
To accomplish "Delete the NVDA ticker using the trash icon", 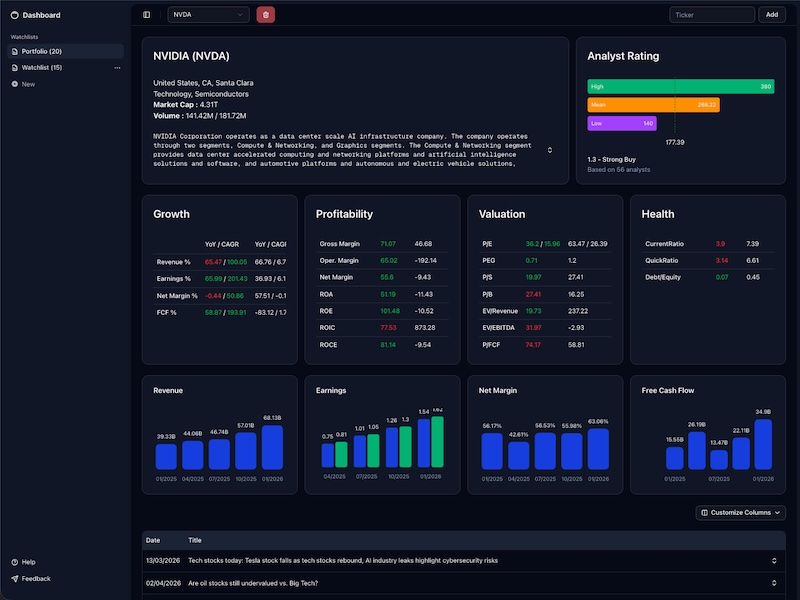I will click(x=263, y=14).
